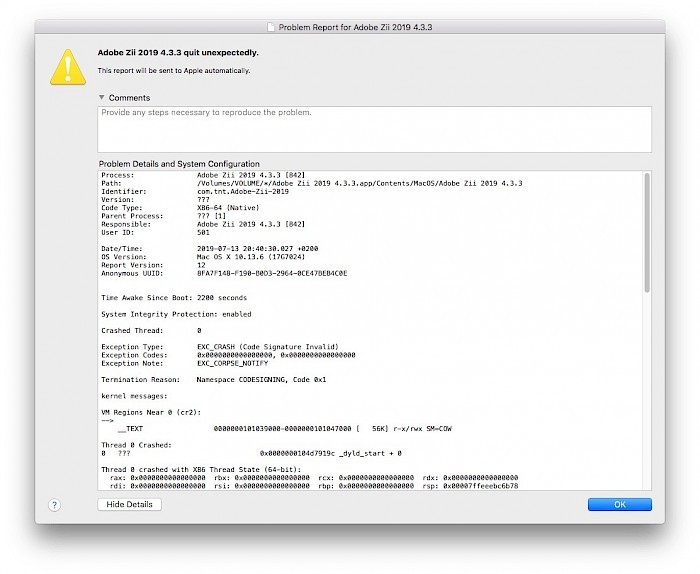The image size is (700, 574).
Task: Click the 'Crashed Thread:' line
Action: (x=151, y=330)
